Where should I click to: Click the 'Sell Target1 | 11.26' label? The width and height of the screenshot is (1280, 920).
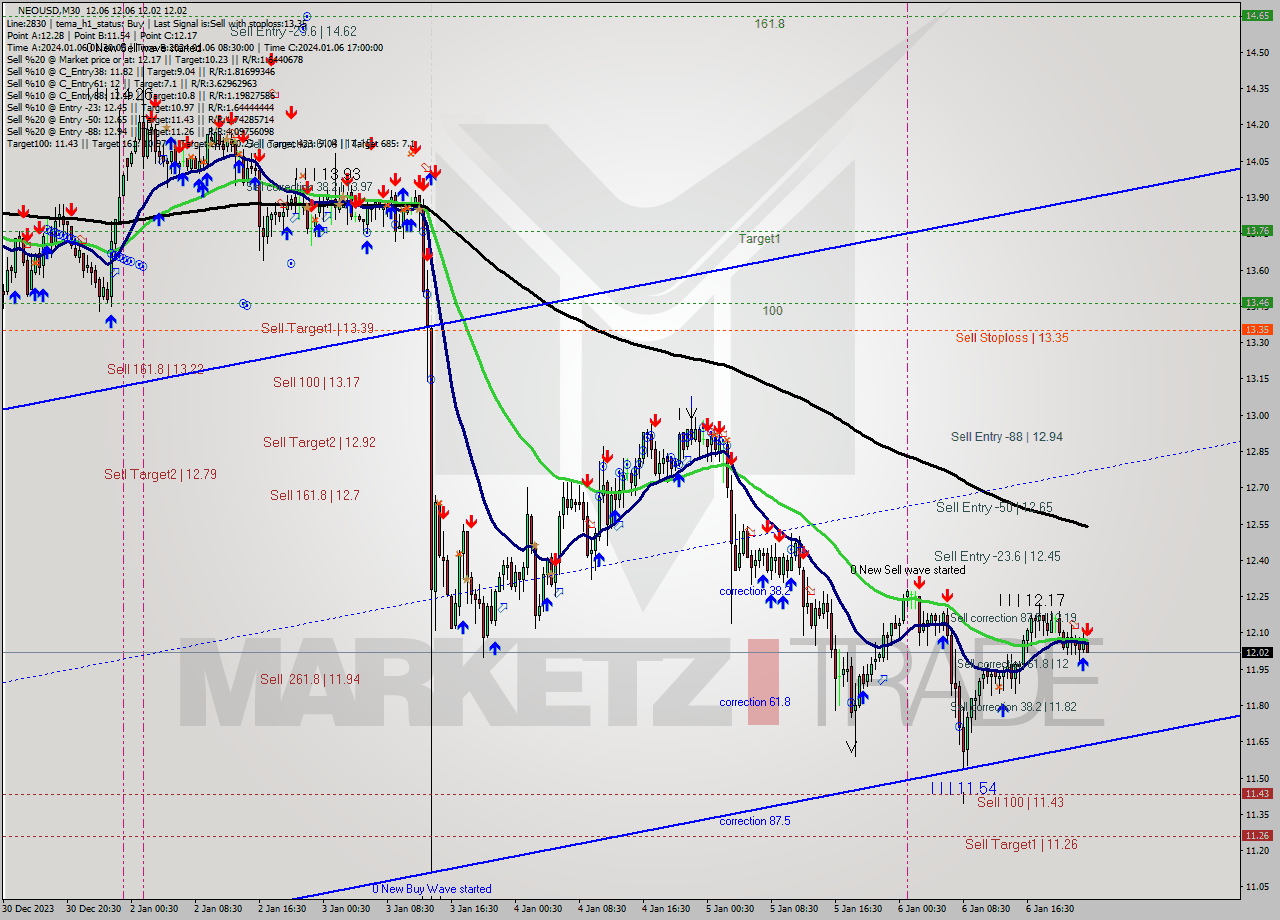1021,844
